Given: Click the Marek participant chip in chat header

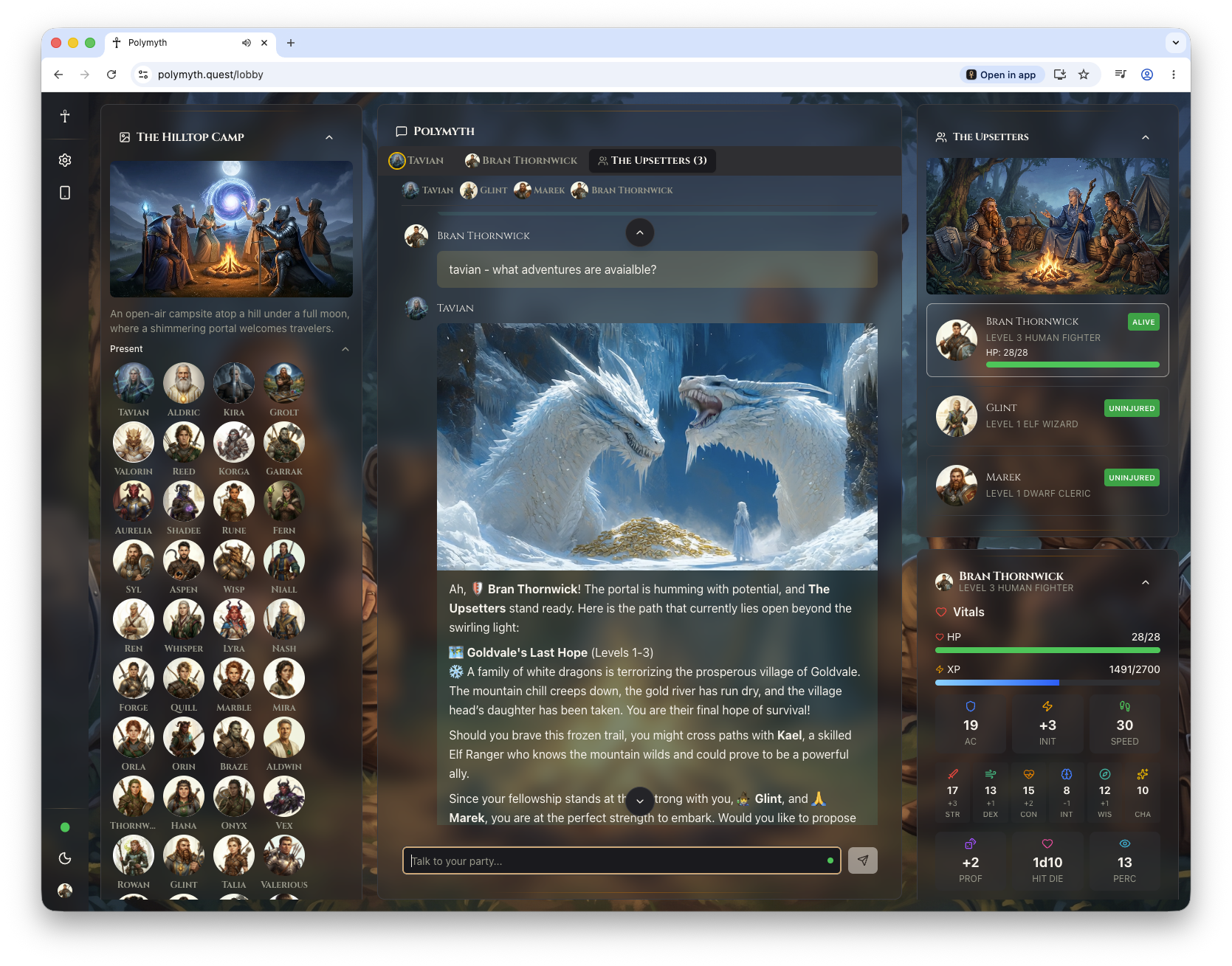Looking at the screenshot, I should coord(540,190).
